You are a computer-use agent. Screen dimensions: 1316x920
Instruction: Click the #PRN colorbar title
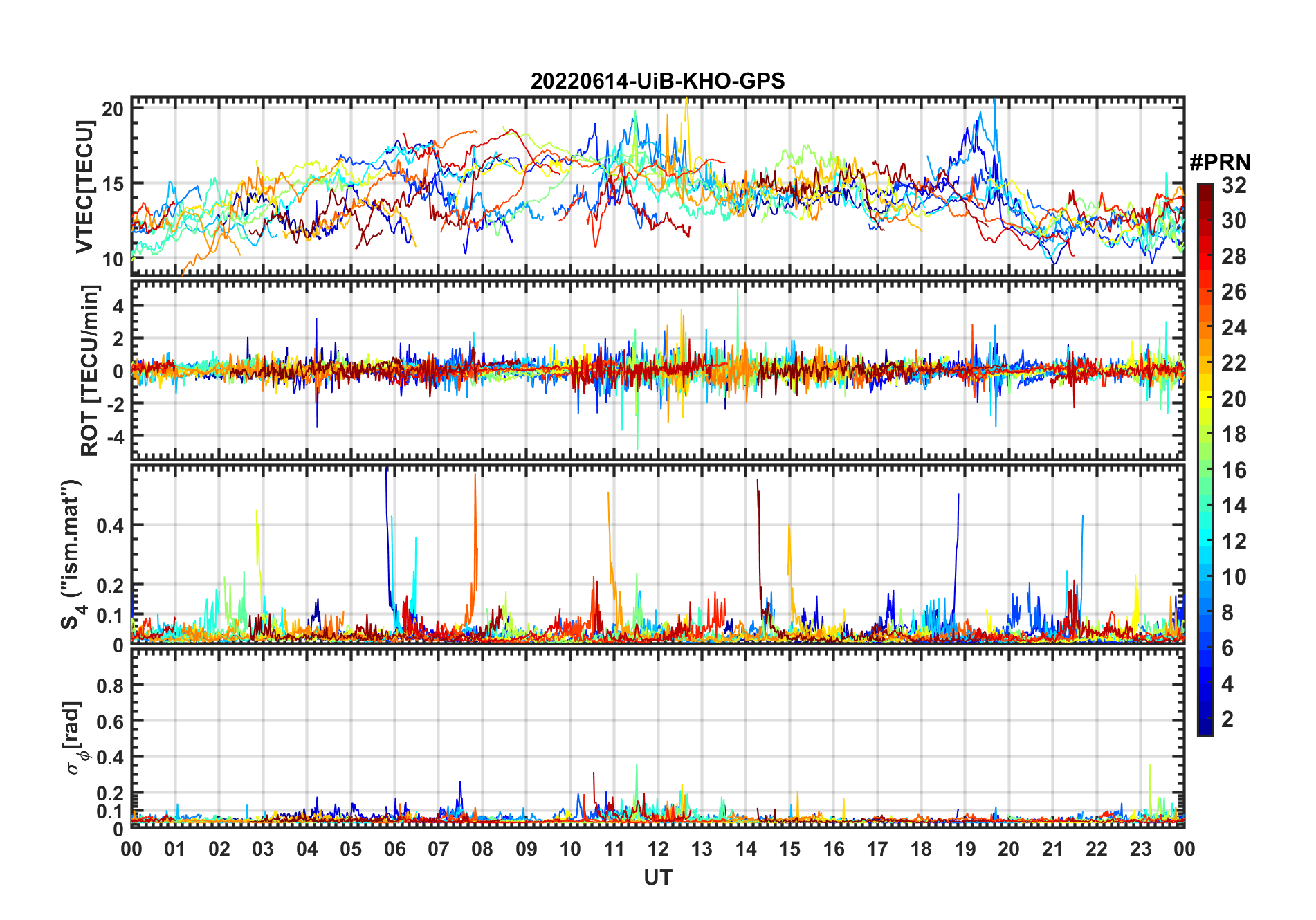[x=1220, y=163]
